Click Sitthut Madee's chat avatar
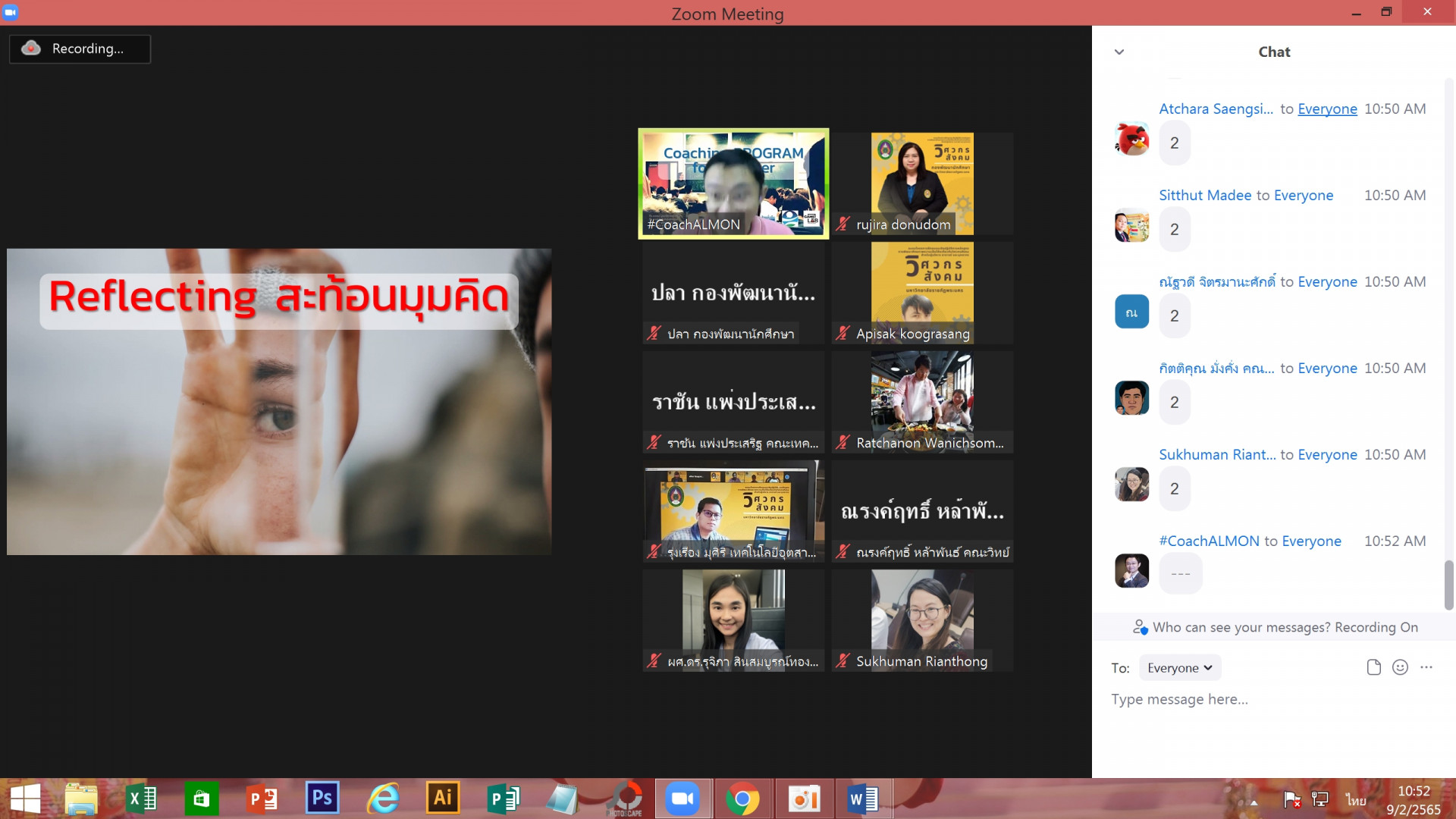This screenshot has width=1456, height=819. 1132,225
